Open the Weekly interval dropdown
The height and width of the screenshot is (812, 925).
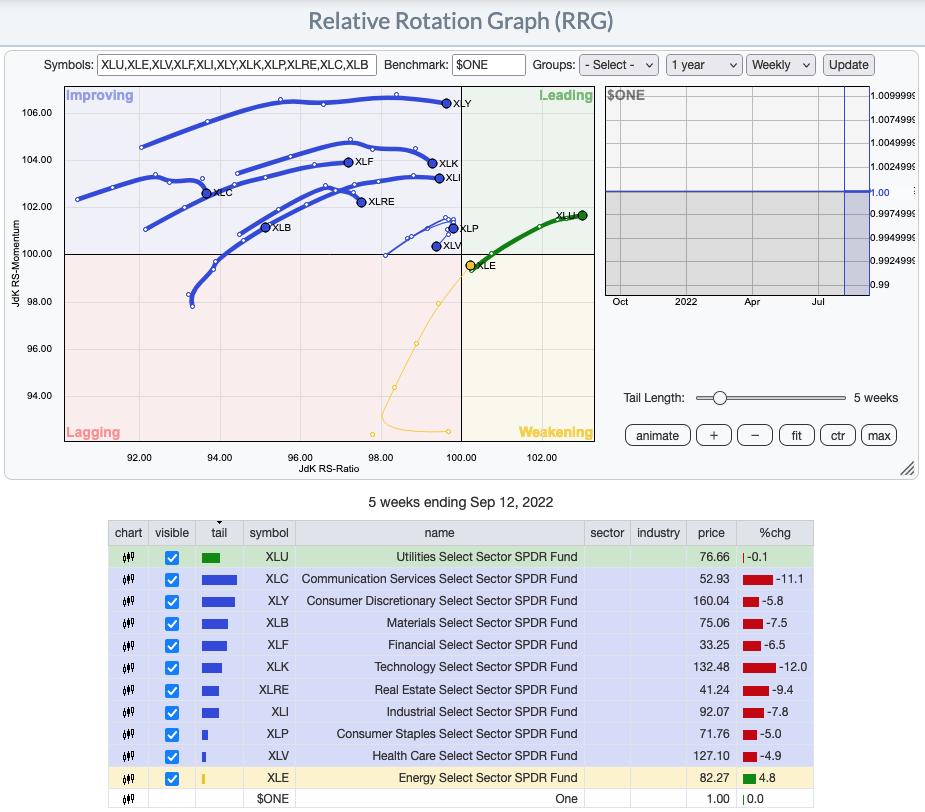pos(780,65)
